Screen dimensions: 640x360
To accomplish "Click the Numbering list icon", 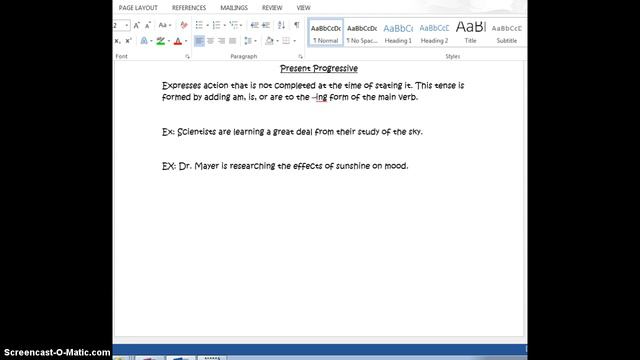I will [216, 25].
